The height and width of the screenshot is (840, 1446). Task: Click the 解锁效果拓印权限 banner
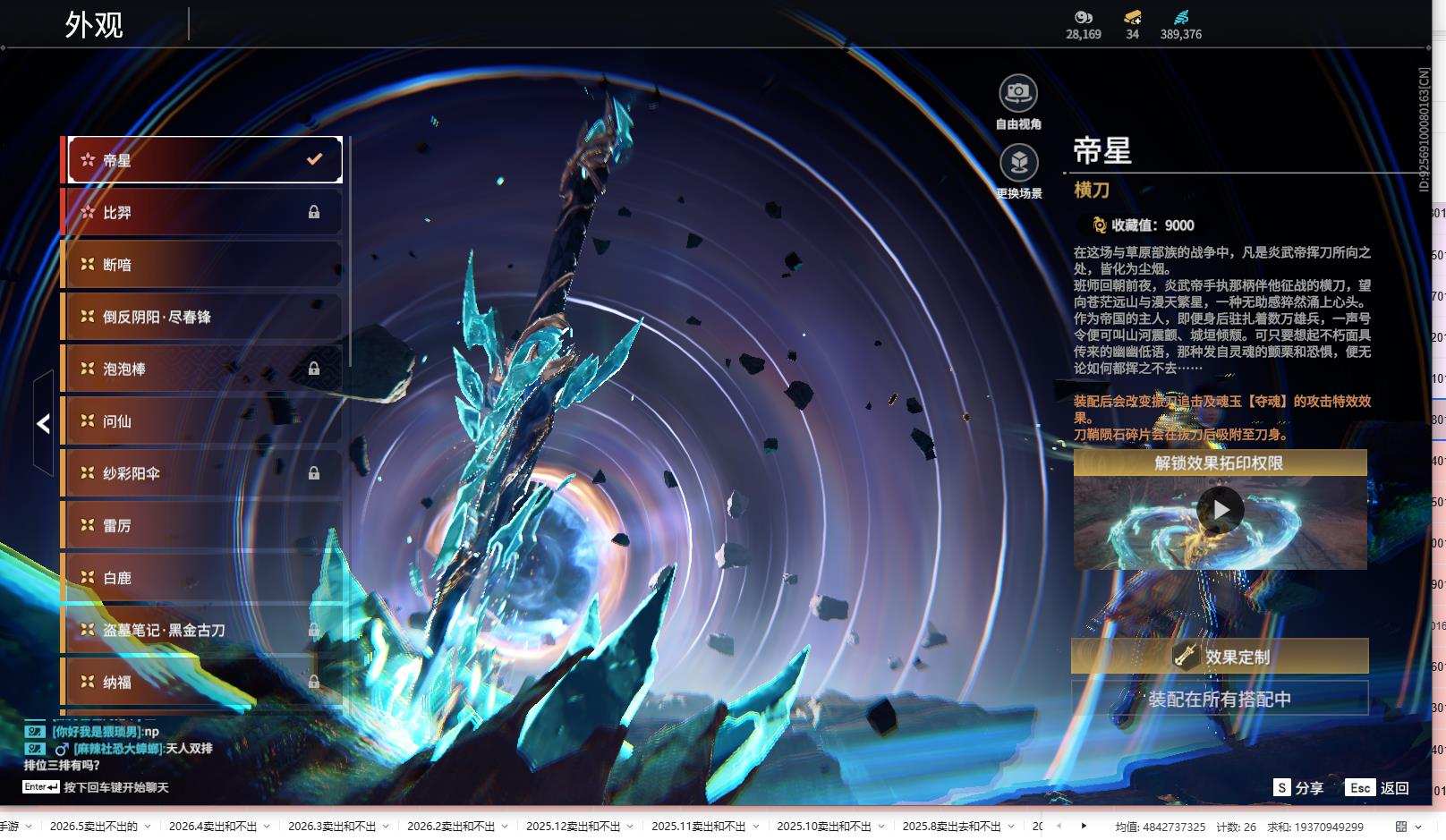click(x=1220, y=462)
